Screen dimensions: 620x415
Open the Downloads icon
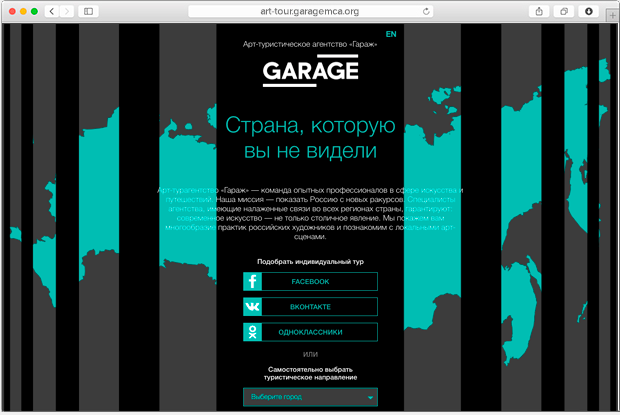[x=589, y=11]
